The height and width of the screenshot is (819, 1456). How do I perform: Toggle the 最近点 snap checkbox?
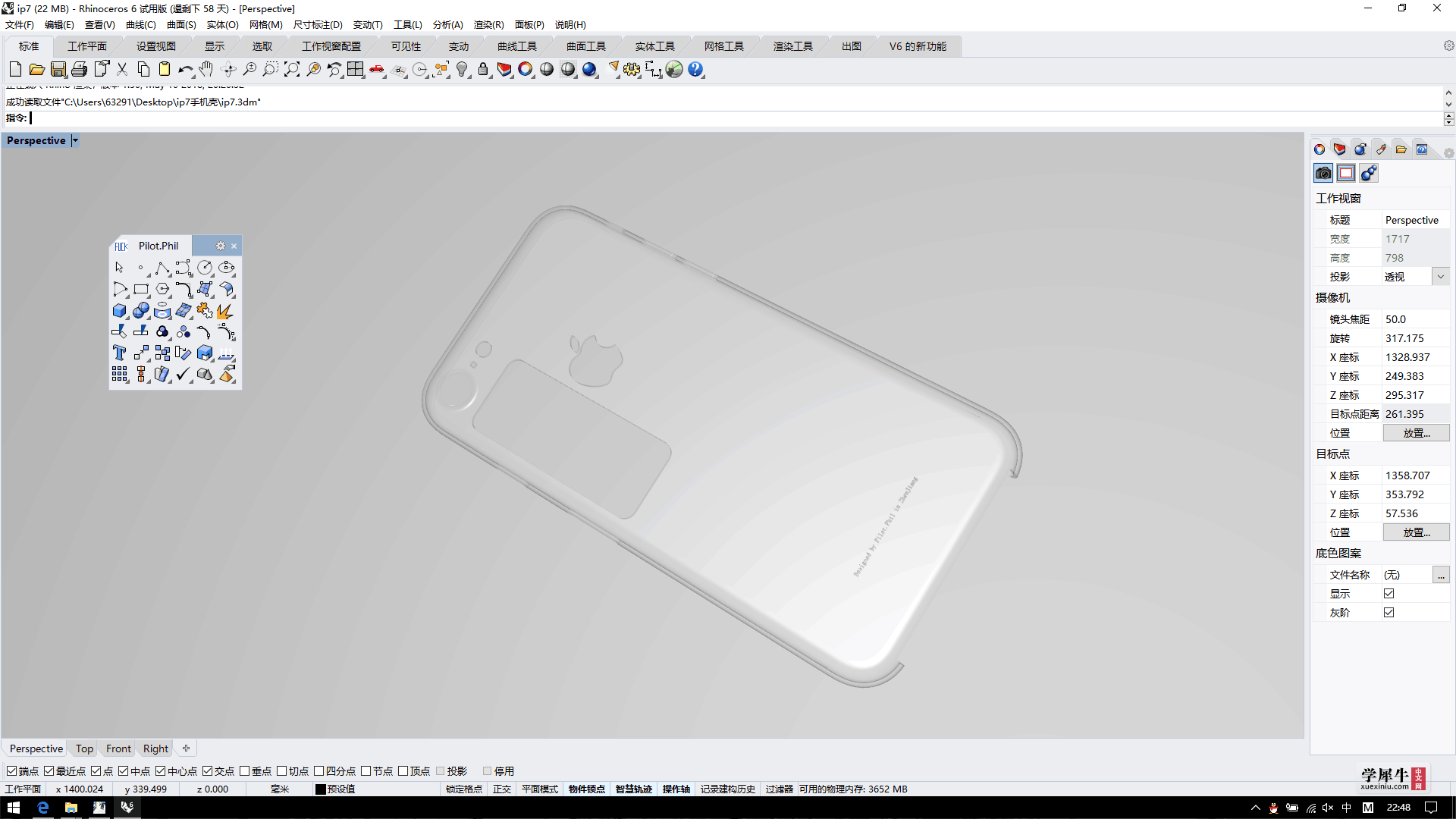(x=49, y=771)
